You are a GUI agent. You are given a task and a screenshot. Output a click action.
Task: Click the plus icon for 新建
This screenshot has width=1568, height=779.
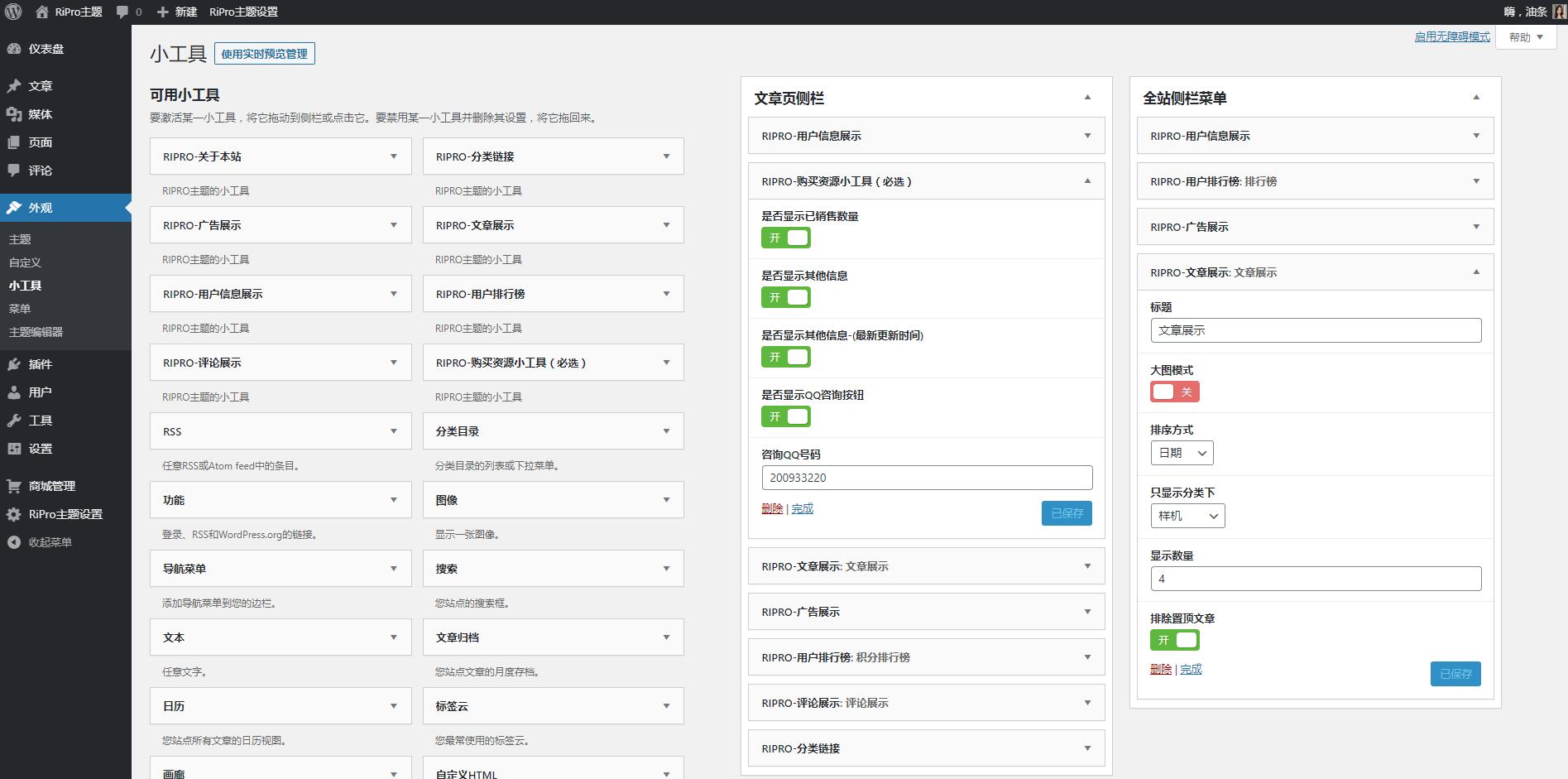163,12
